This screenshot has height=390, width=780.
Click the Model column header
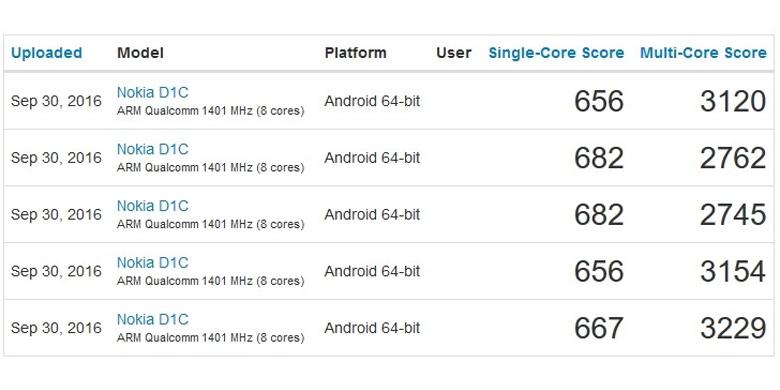pyautogui.click(x=140, y=53)
